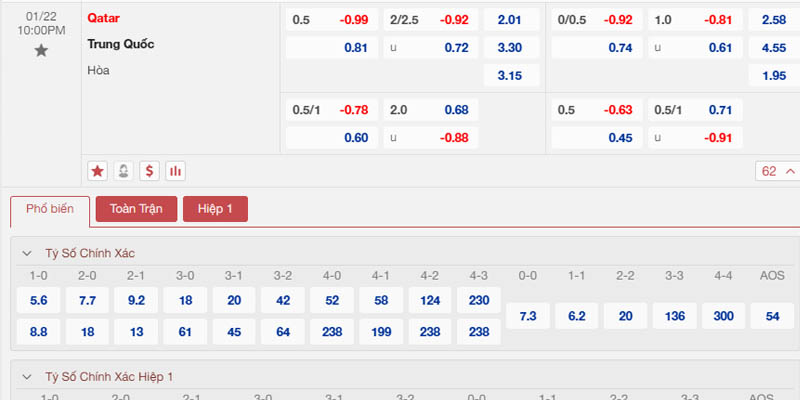Pick first half under odds 0.61
Image resolution: width=800 pixels, height=400 pixels.
point(695,48)
